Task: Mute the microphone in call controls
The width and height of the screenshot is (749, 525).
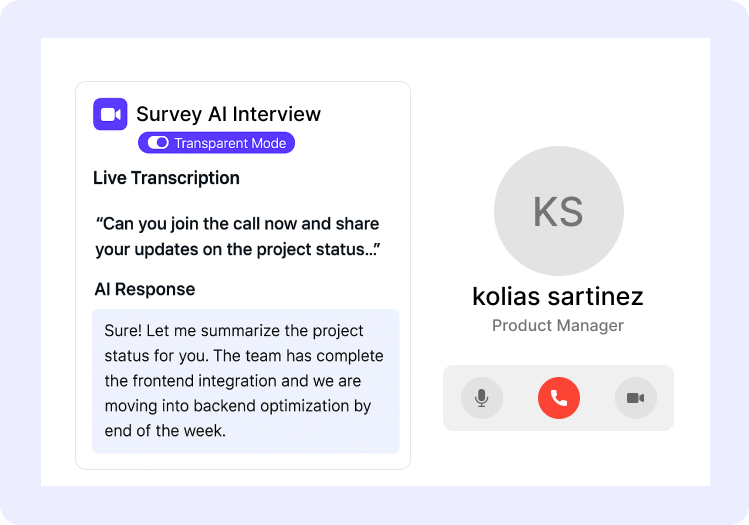Action: 481,398
